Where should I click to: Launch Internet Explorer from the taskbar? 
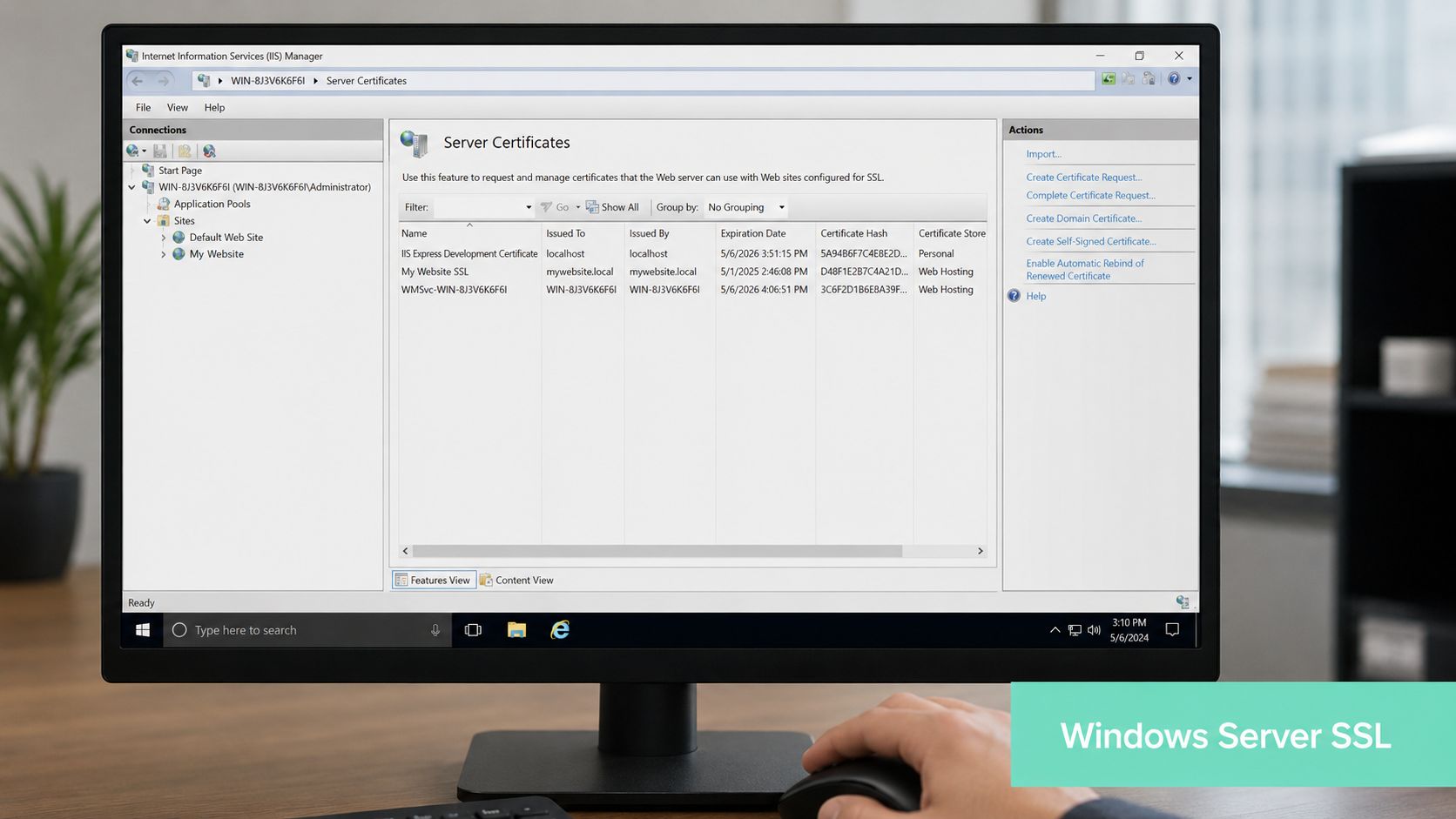560,630
